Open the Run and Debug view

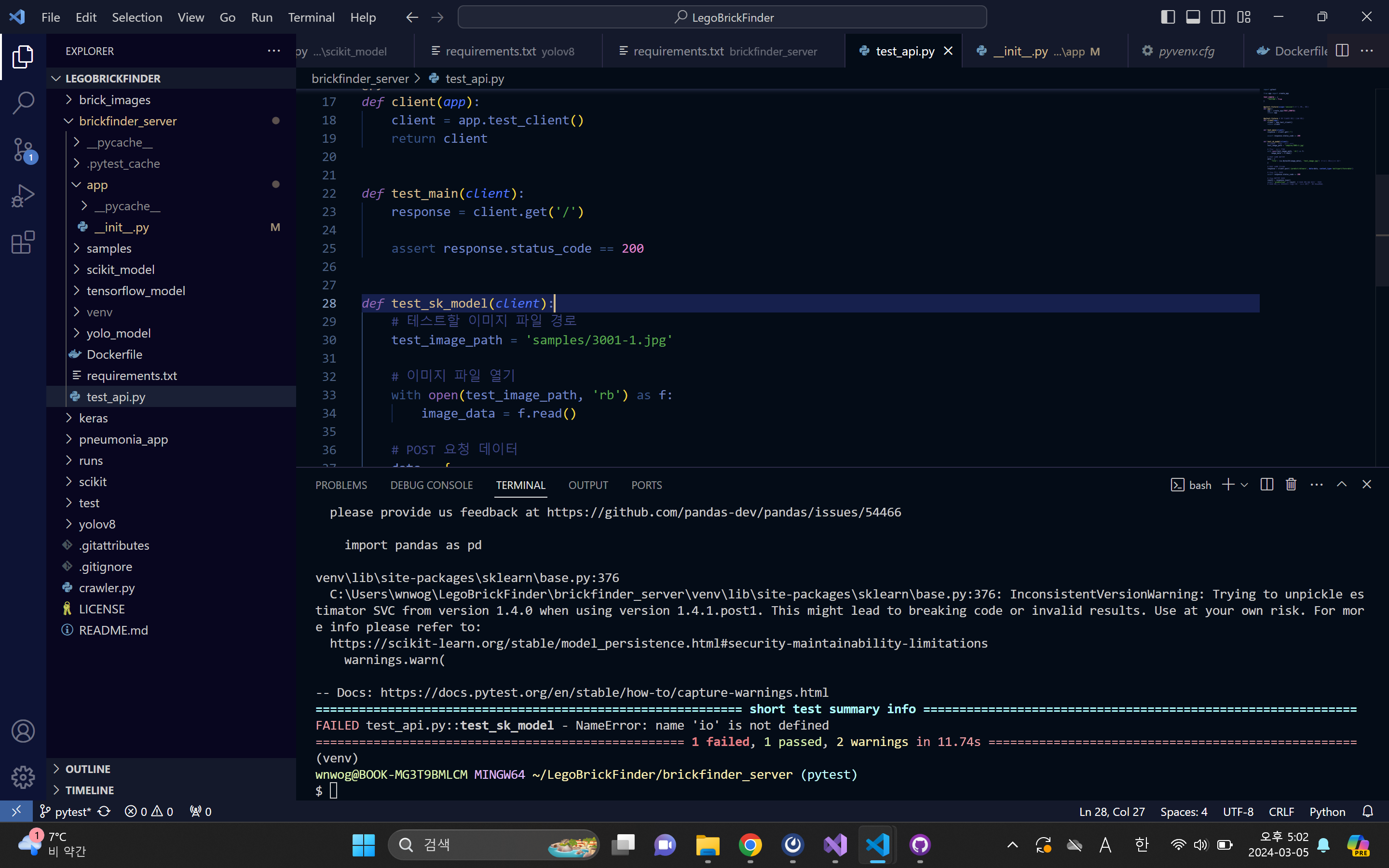pyautogui.click(x=23, y=196)
